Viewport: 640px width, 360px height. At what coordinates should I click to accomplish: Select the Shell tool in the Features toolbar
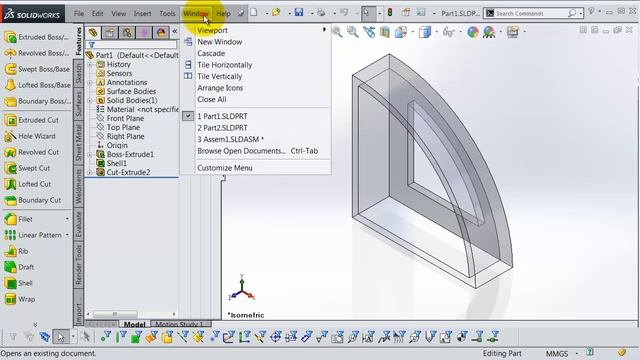(18, 283)
